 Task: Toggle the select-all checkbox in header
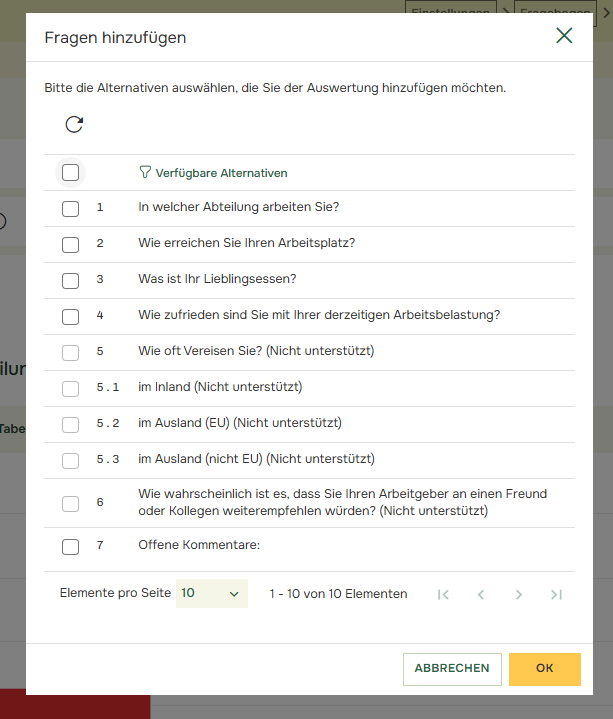(x=71, y=172)
